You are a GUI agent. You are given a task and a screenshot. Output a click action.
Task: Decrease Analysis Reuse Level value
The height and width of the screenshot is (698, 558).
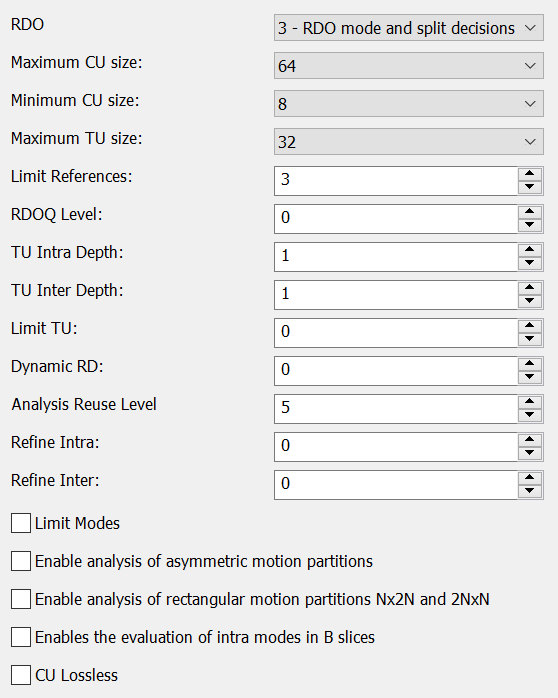pos(530,415)
